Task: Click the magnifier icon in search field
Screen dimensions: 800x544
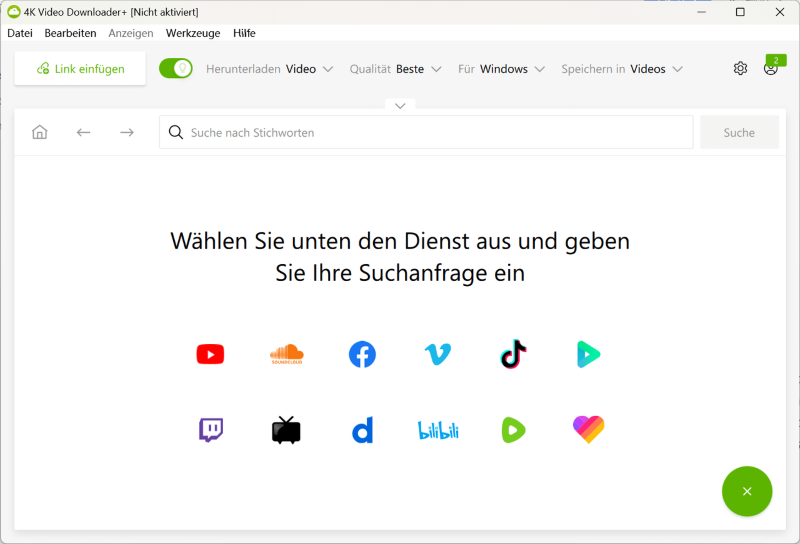Action: tap(176, 132)
